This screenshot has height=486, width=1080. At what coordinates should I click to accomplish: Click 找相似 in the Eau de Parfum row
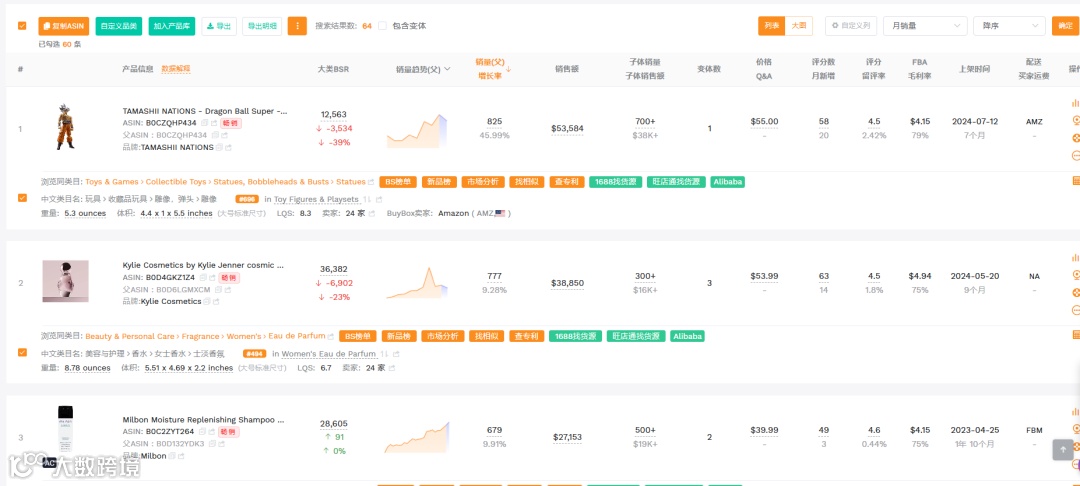486,337
